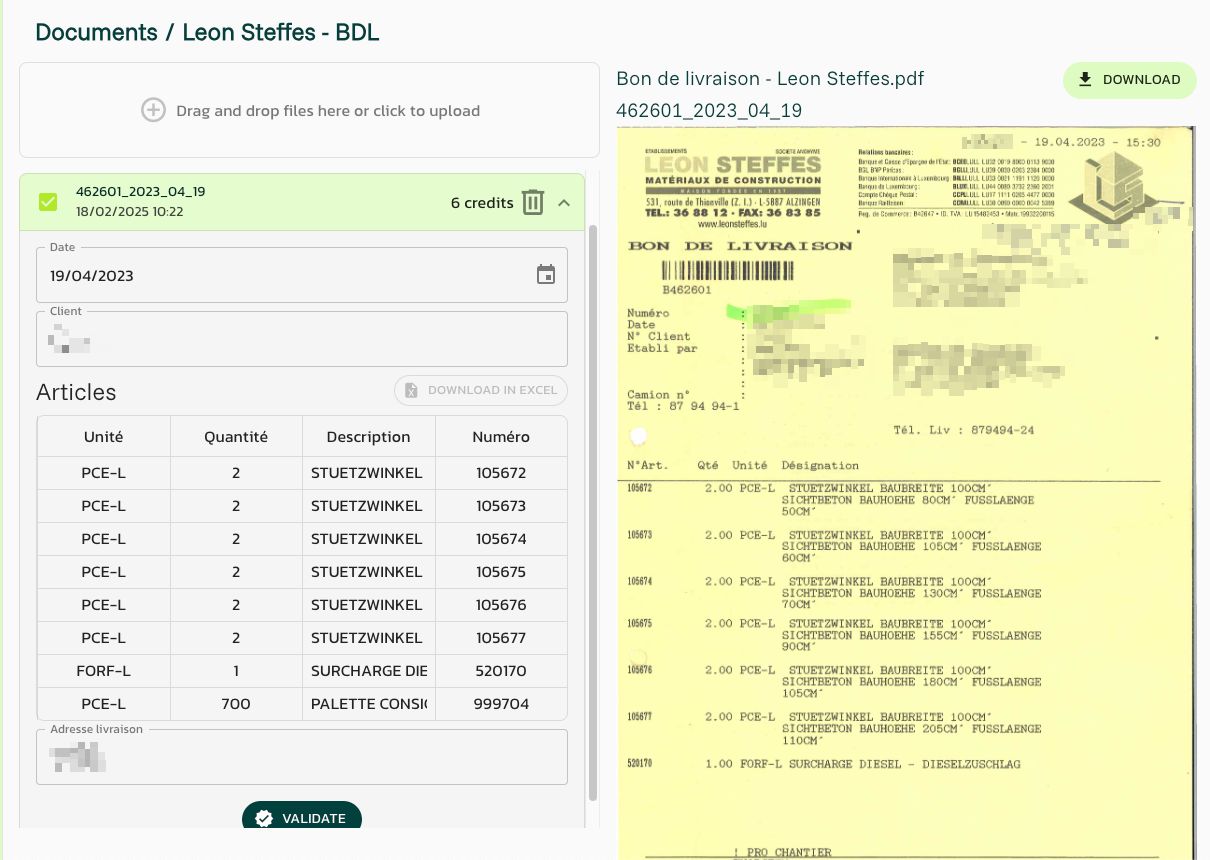1210x860 pixels.
Task: Click the Documents breadcrumb link
Action: (96, 32)
